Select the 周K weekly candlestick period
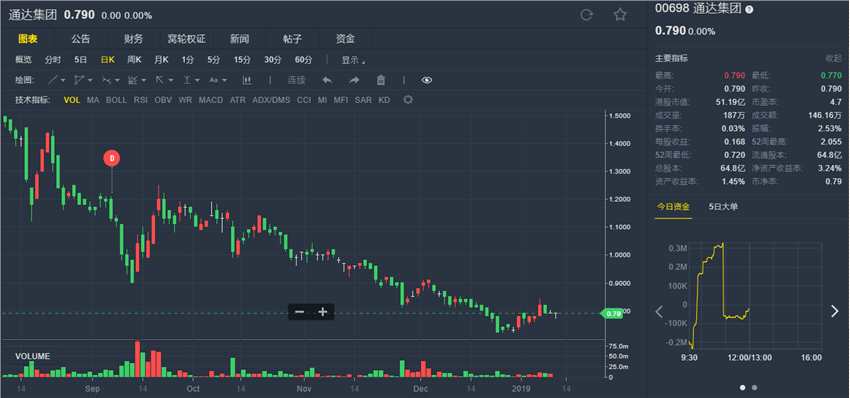This screenshot has width=850, height=398. (x=134, y=60)
